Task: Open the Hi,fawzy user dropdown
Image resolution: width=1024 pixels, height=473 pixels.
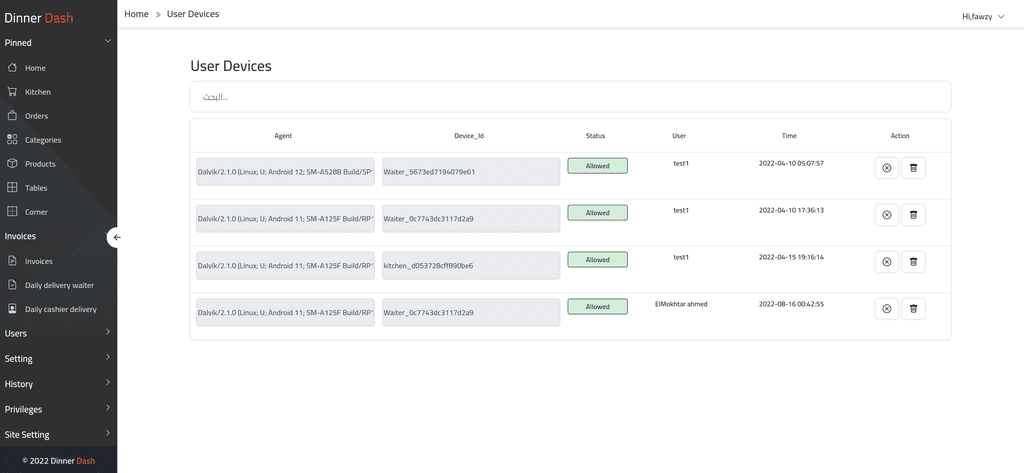Action: [983, 17]
